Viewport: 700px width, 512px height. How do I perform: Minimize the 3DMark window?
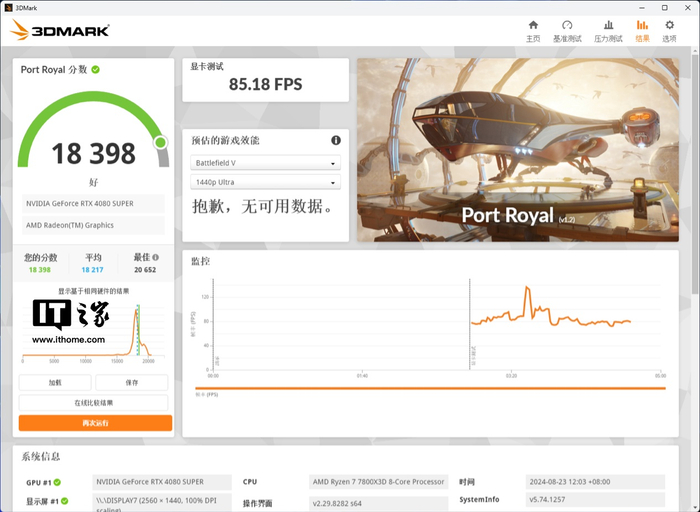[x=642, y=8]
